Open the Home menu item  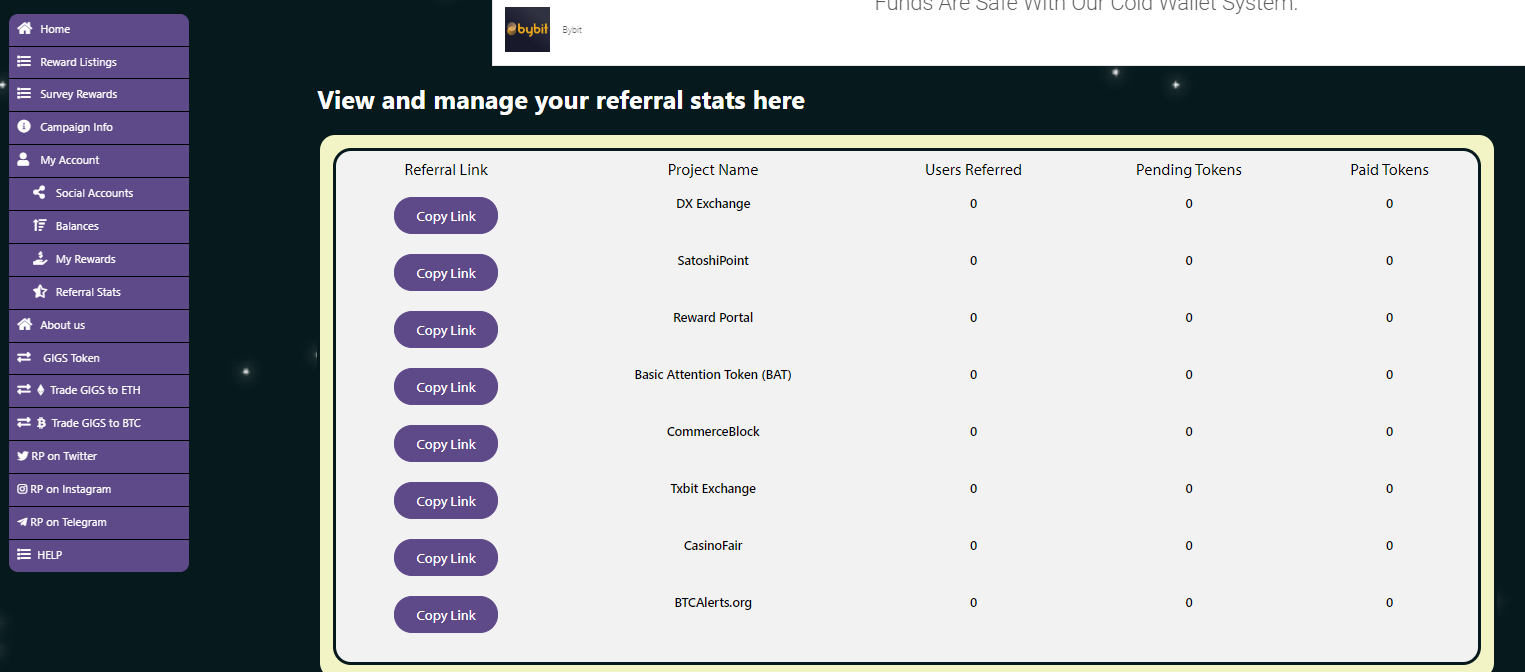pyautogui.click(x=99, y=30)
